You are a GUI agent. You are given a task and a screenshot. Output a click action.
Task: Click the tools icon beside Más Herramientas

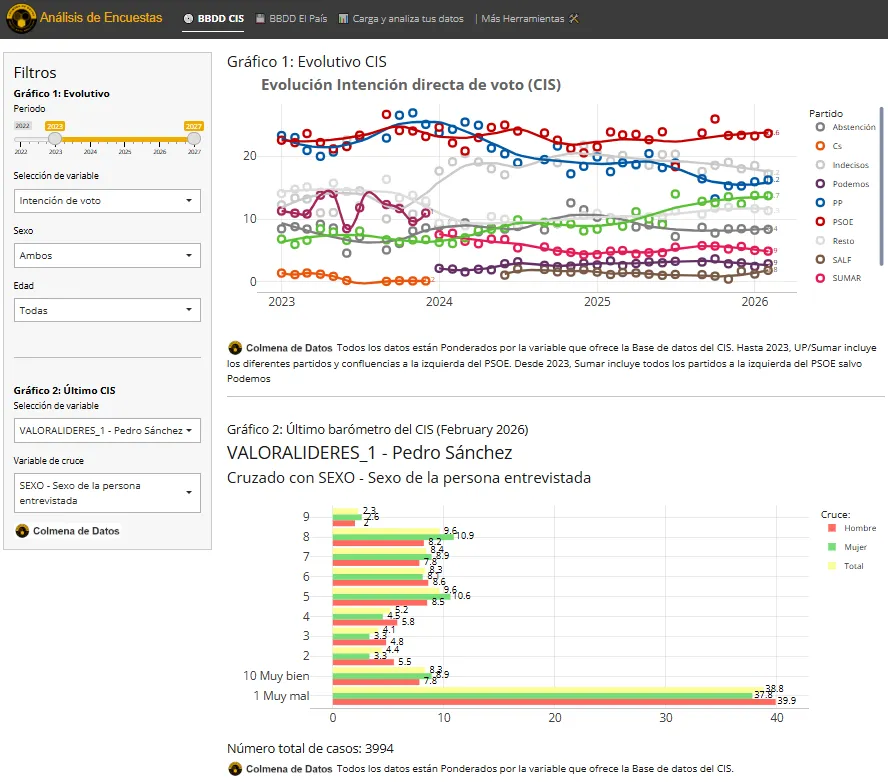[x=574, y=19]
